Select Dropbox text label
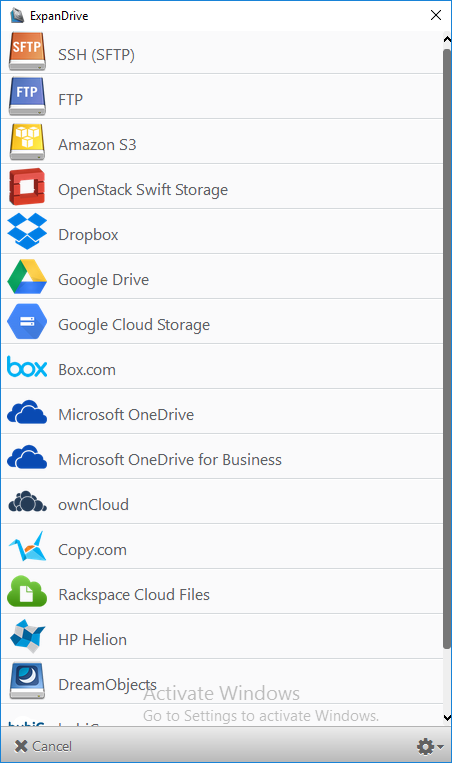The image size is (452, 763). [88, 235]
